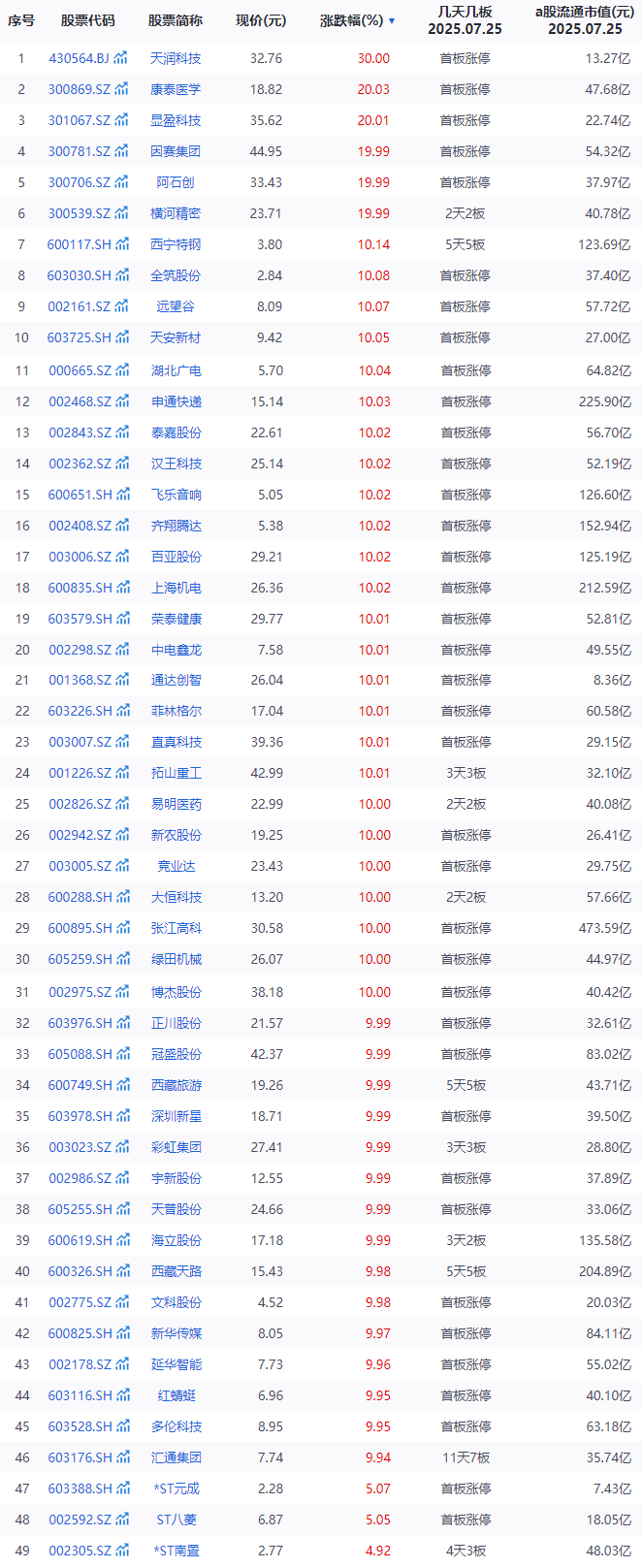
Task: Open stock name 西宁特钢
Action: (177, 244)
